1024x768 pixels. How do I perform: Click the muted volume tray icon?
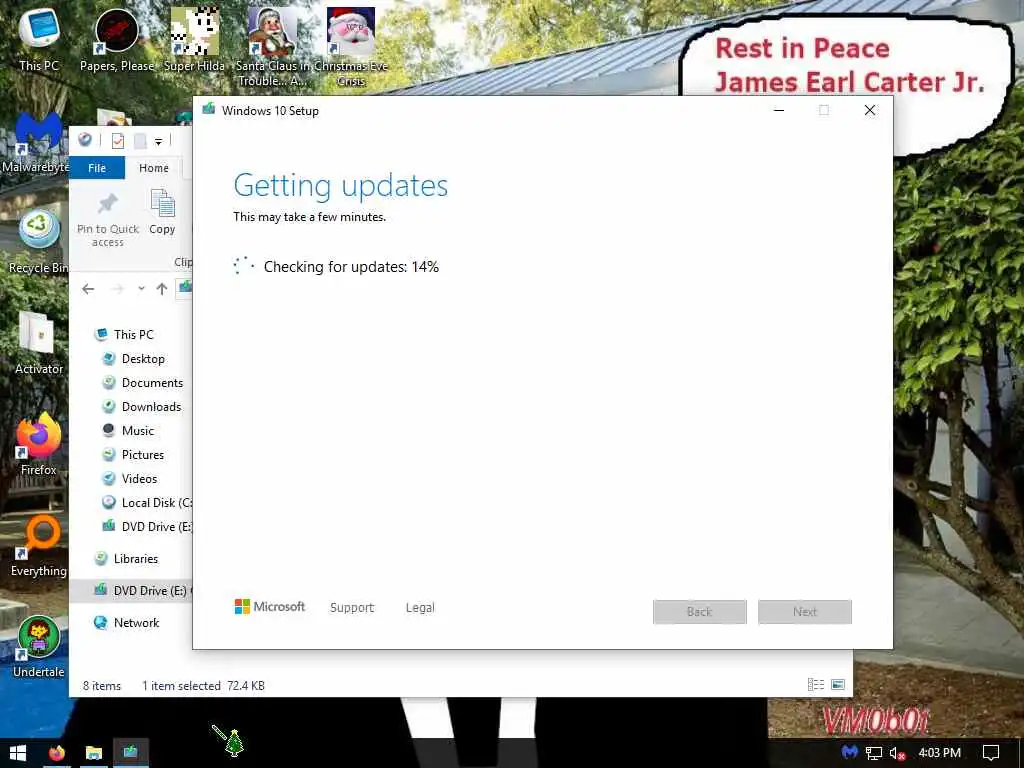[897, 753]
